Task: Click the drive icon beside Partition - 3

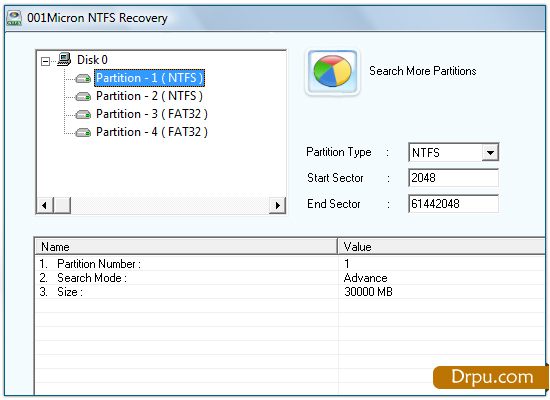Action: coord(83,114)
